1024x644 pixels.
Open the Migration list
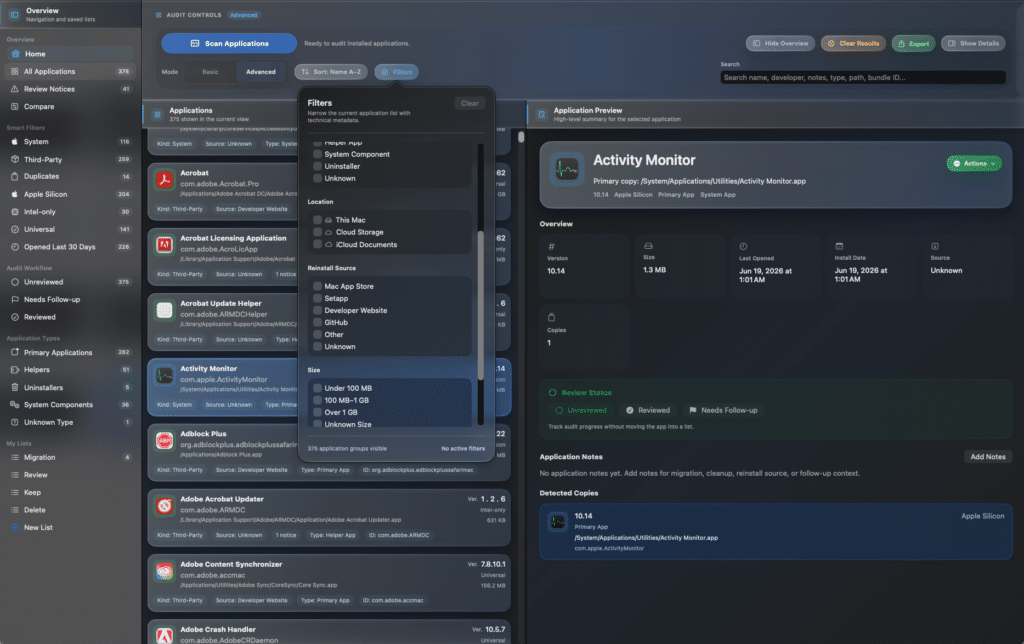click(70, 457)
